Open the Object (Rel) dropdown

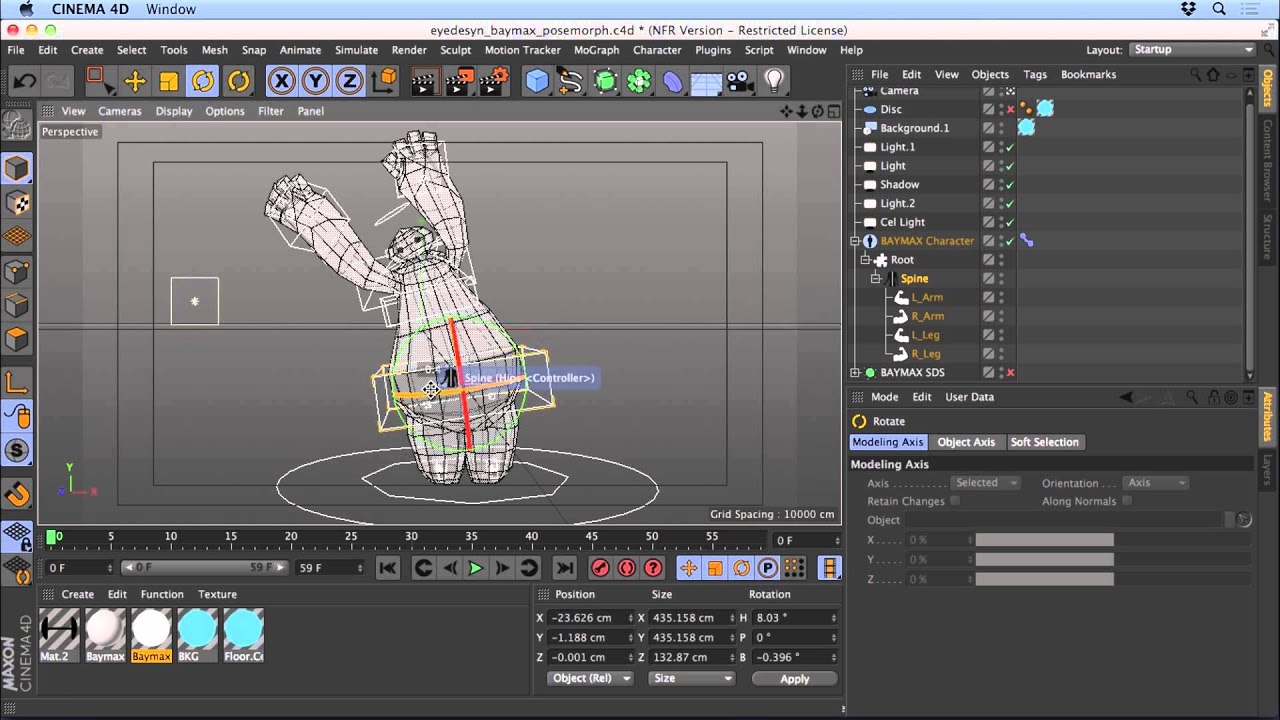591,678
